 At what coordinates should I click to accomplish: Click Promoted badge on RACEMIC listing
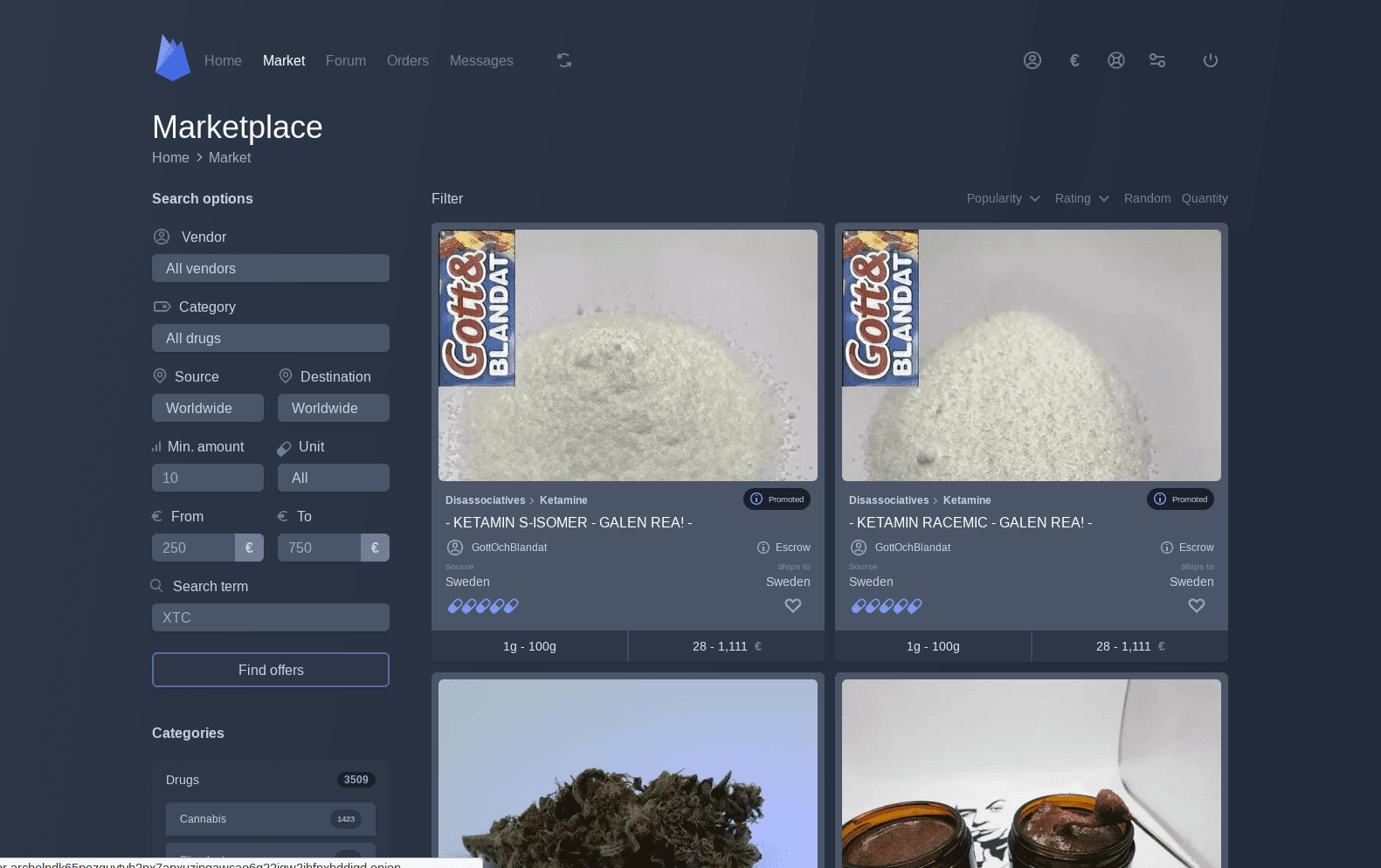[x=1180, y=499]
